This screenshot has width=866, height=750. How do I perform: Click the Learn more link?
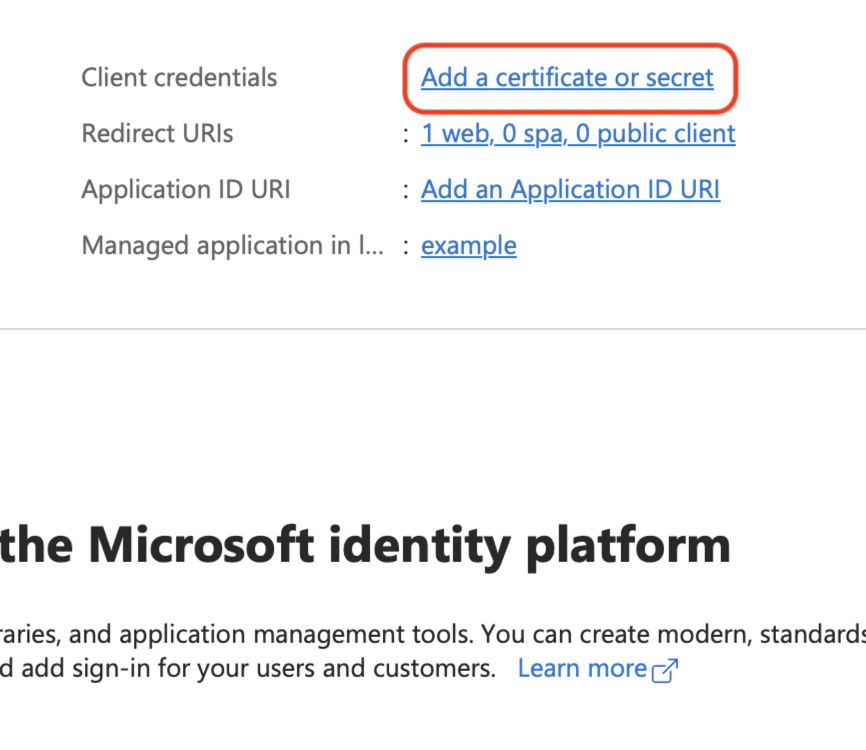[582, 668]
